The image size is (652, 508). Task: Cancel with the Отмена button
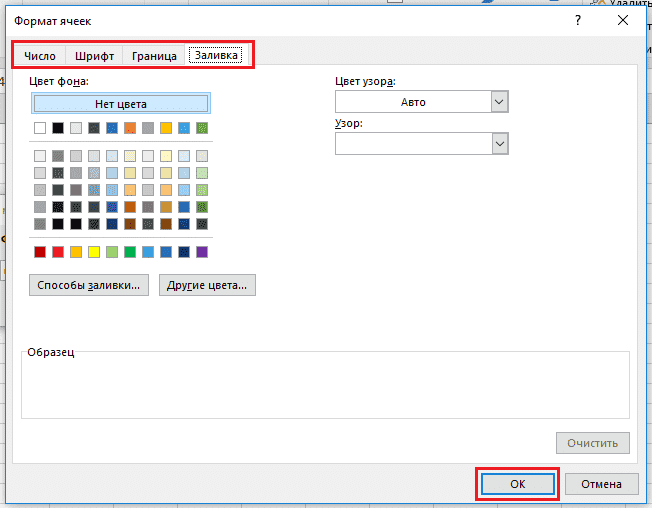click(601, 484)
